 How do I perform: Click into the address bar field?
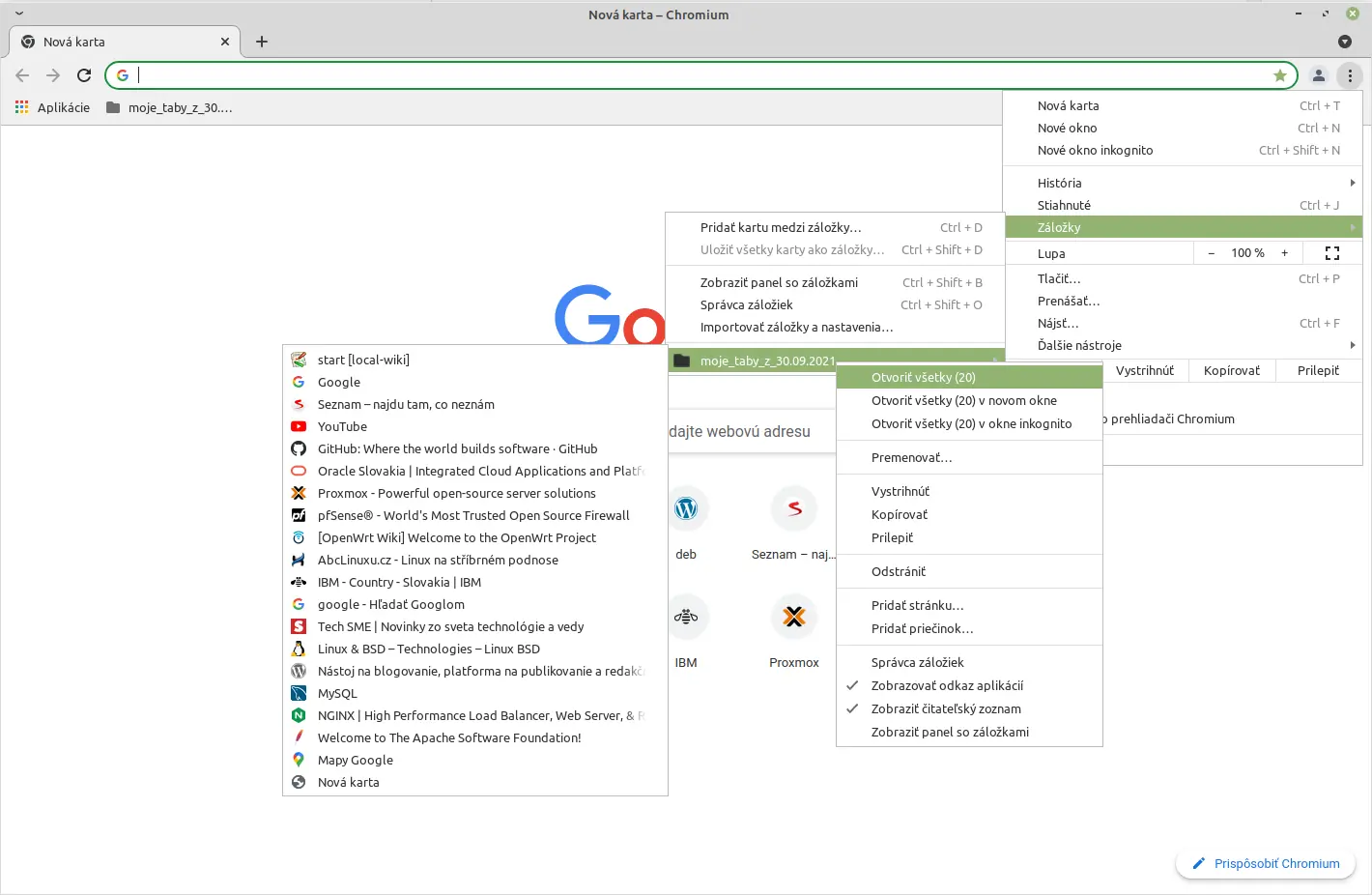(x=700, y=75)
